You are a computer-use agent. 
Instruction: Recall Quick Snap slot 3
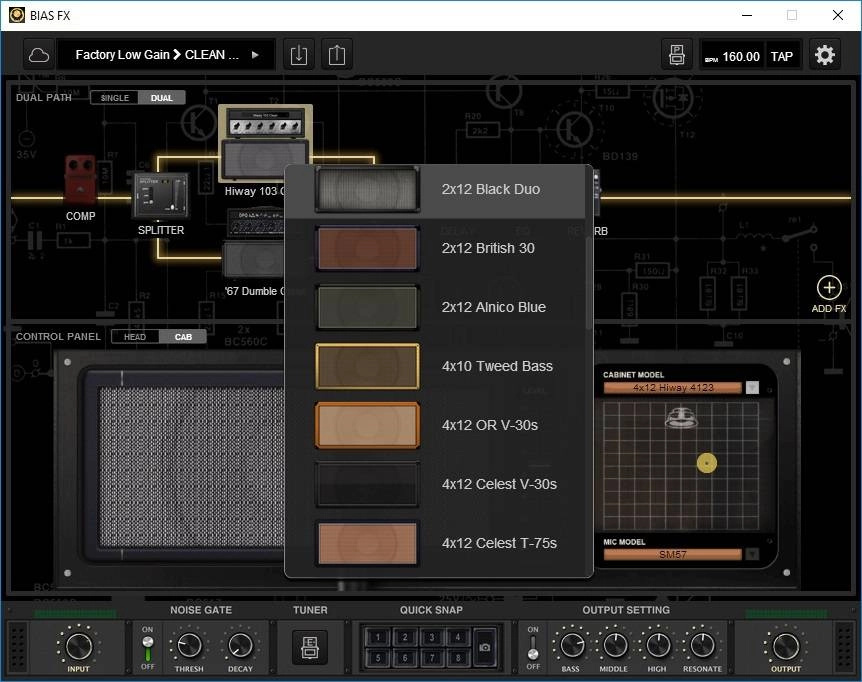(x=432, y=637)
